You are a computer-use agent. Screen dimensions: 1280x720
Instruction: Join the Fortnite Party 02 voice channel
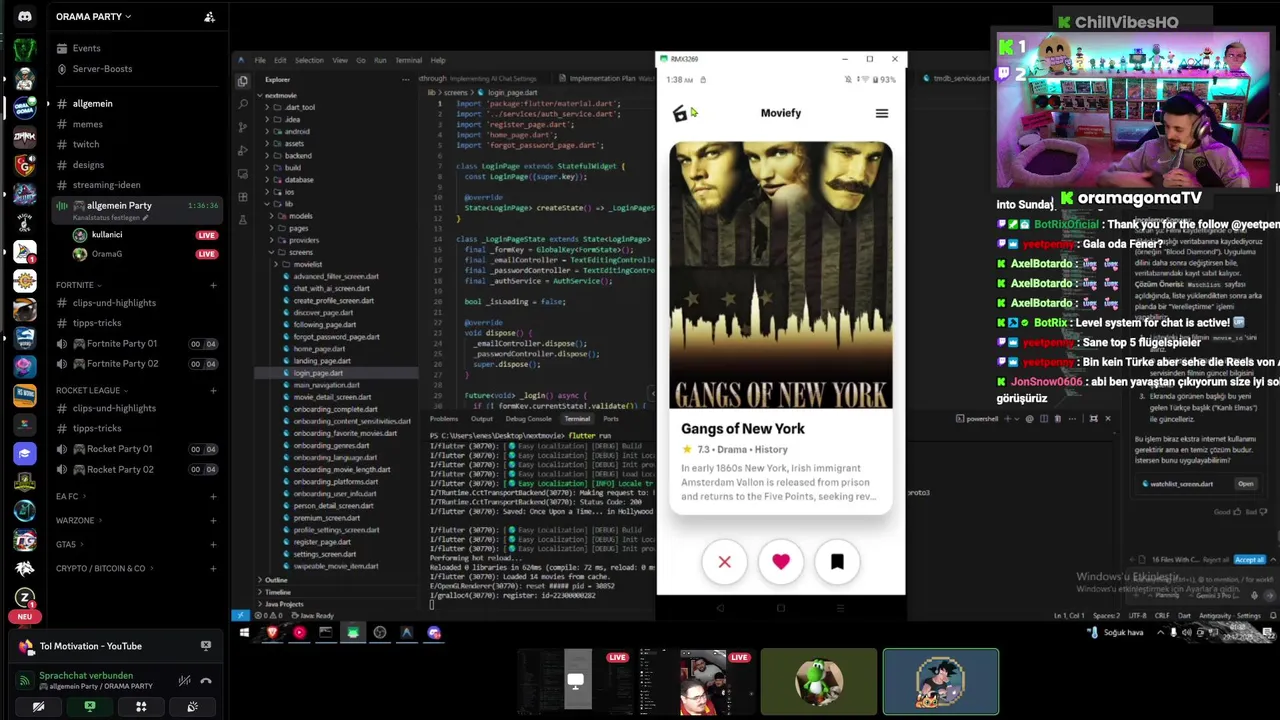click(121, 364)
